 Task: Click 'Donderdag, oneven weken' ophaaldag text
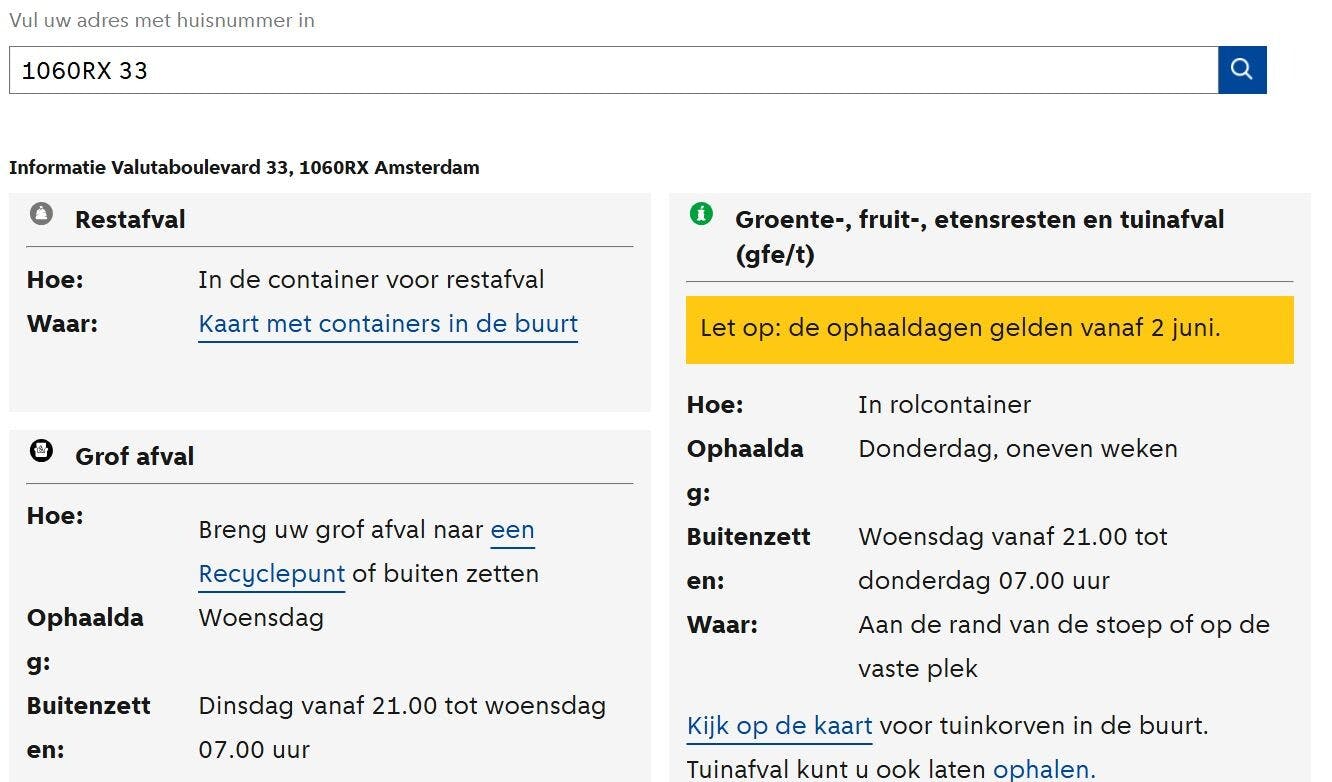pos(1017,448)
